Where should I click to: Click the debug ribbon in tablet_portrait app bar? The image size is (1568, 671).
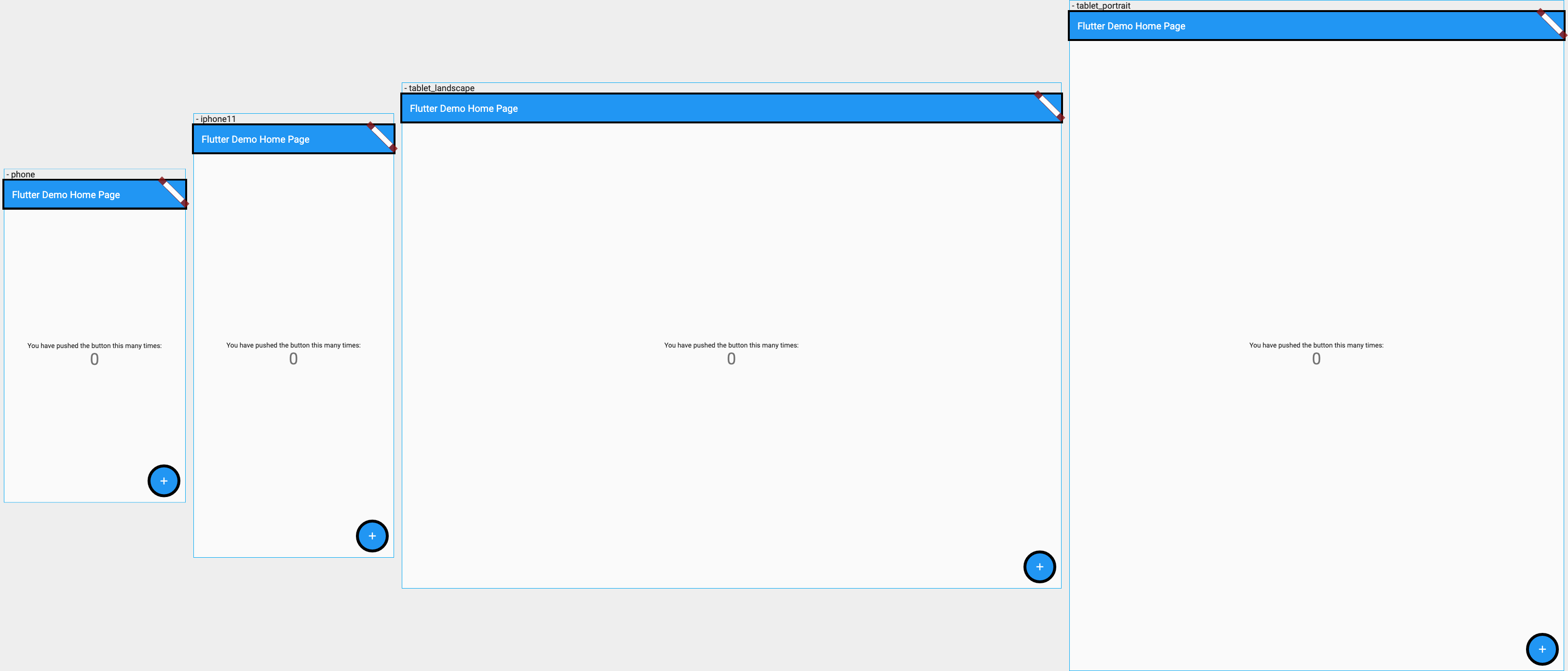1552,24
